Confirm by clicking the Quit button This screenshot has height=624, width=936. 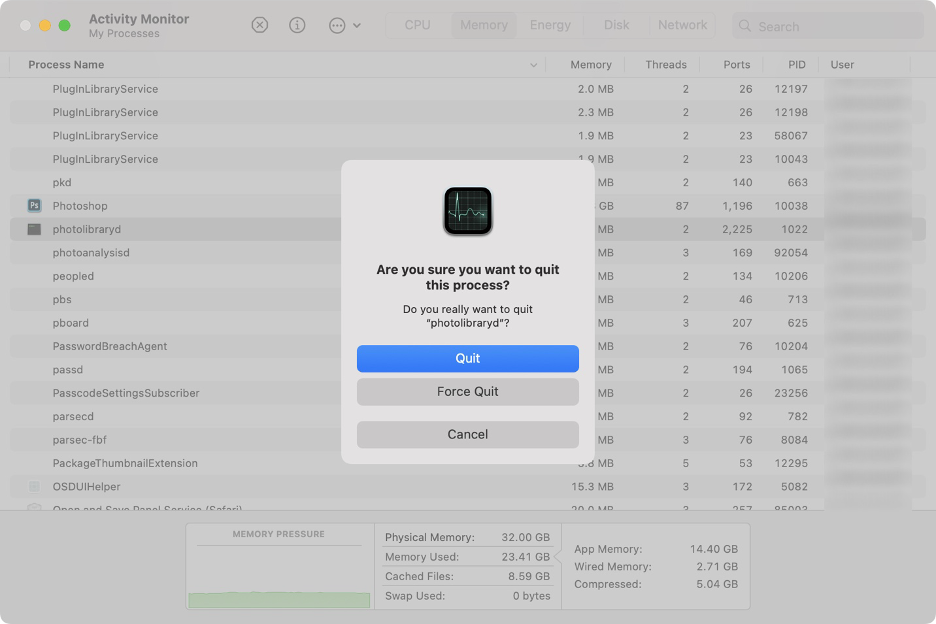pos(467,358)
